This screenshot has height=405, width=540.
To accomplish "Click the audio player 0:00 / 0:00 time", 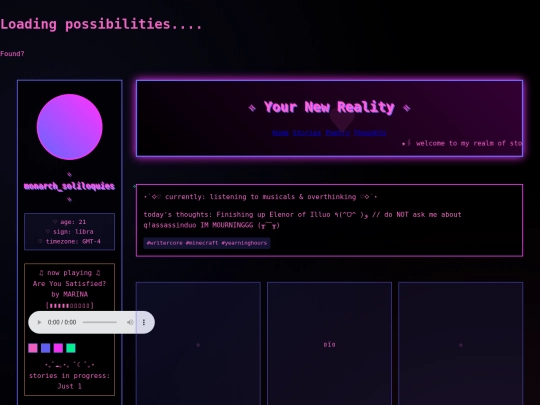I will pyautogui.click(x=62, y=322).
